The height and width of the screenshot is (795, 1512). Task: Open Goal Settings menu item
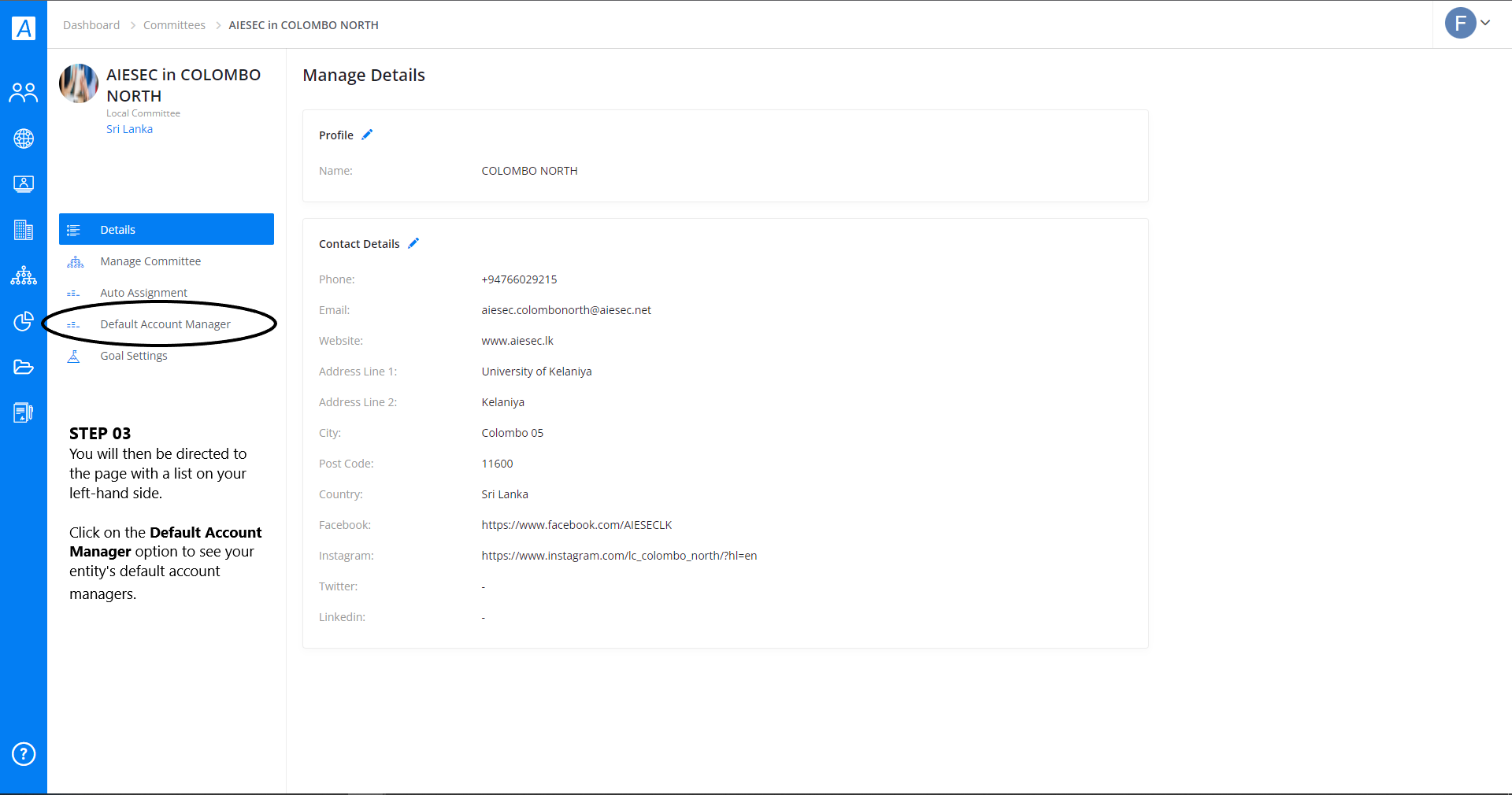click(166, 356)
